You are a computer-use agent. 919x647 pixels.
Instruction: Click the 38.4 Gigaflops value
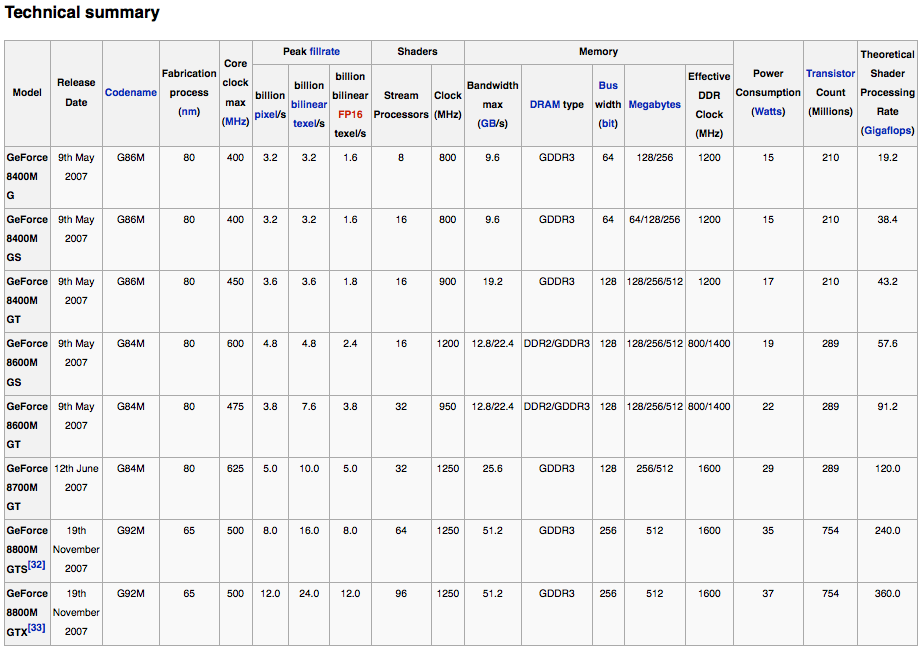coord(887,220)
